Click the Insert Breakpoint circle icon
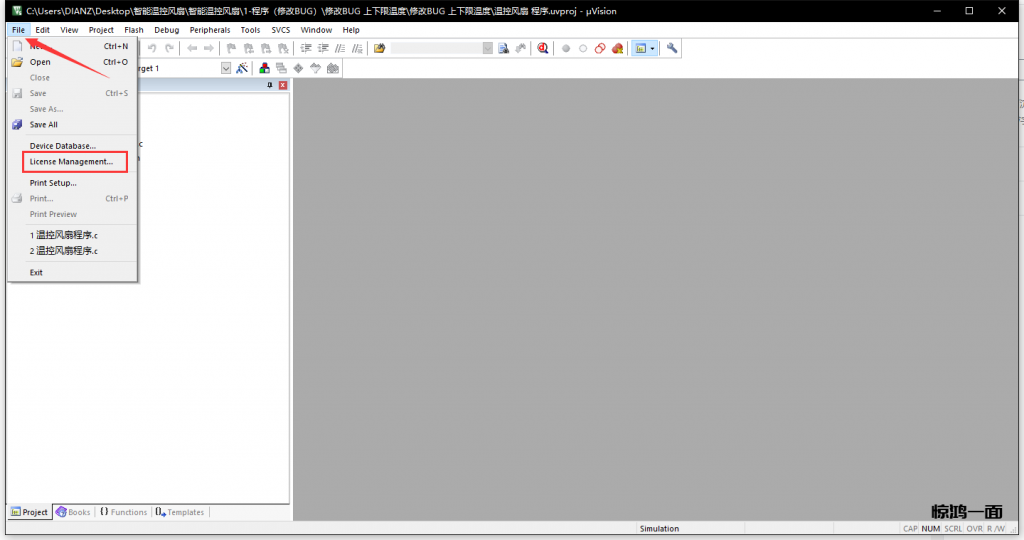Viewport: 1024px width, 540px height. point(566,48)
